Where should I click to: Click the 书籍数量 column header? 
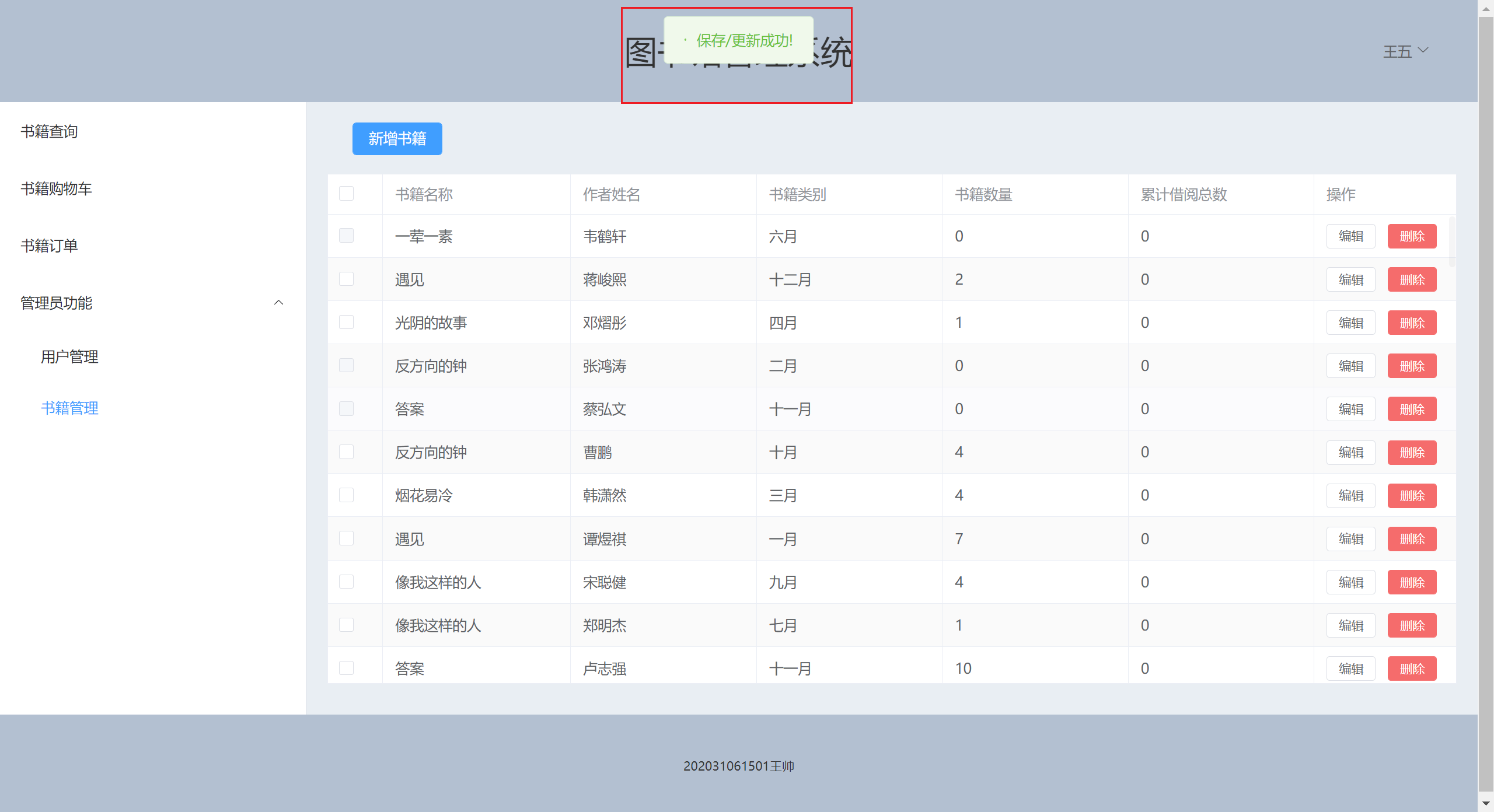click(x=983, y=194)
